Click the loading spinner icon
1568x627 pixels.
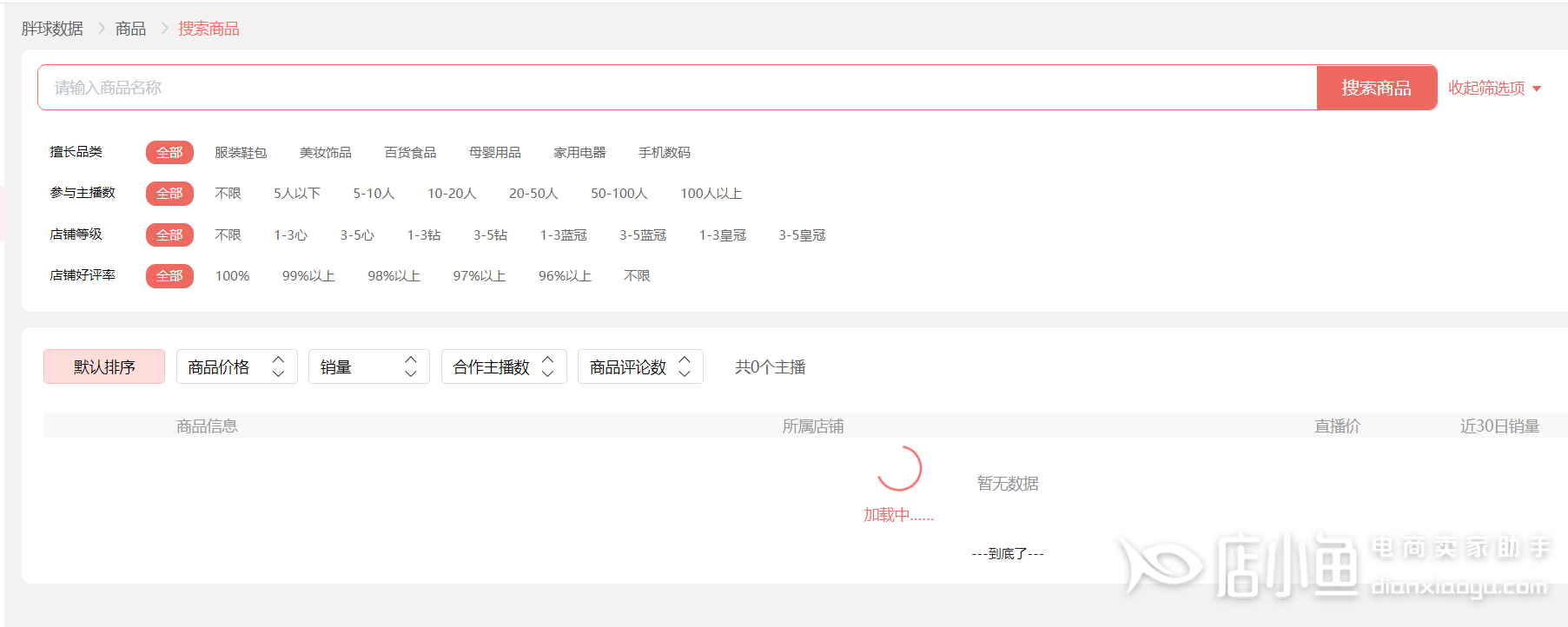pos(899,469)
